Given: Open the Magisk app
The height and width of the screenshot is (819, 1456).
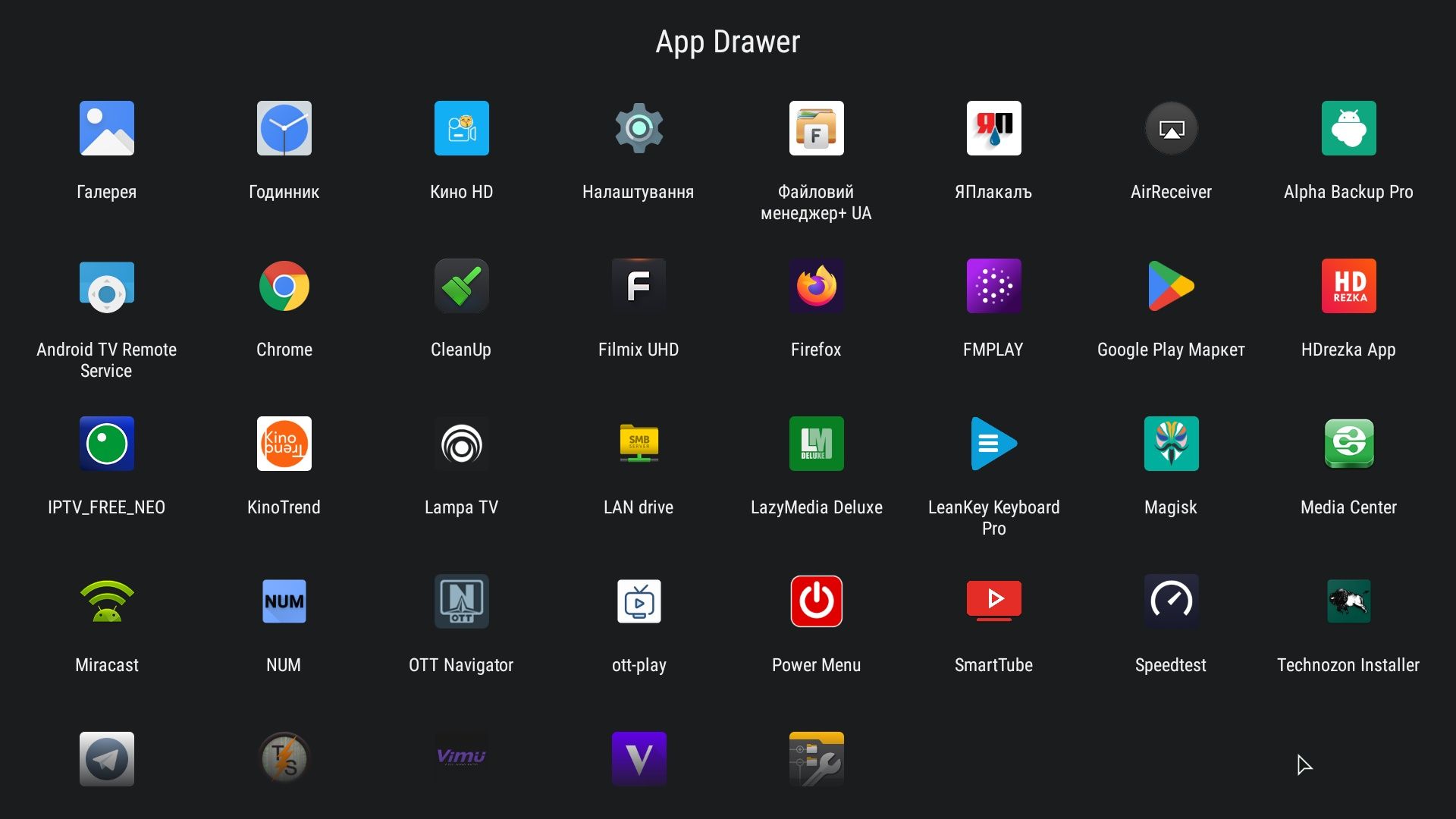Looking at the screenshot, I should pyautogui.click(x=1172, y=444).
